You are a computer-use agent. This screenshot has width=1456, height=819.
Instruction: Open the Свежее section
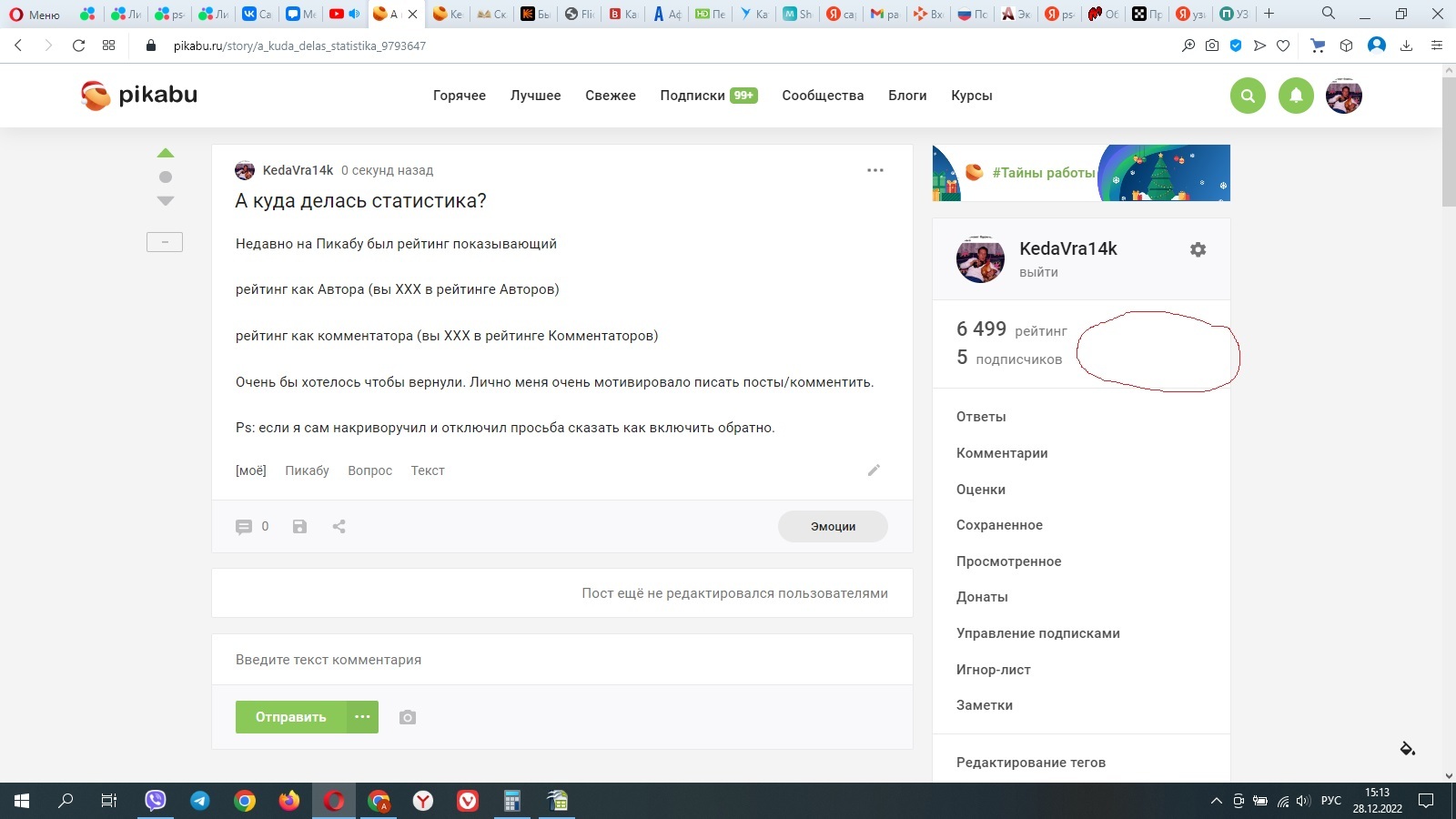click(611, 96)
